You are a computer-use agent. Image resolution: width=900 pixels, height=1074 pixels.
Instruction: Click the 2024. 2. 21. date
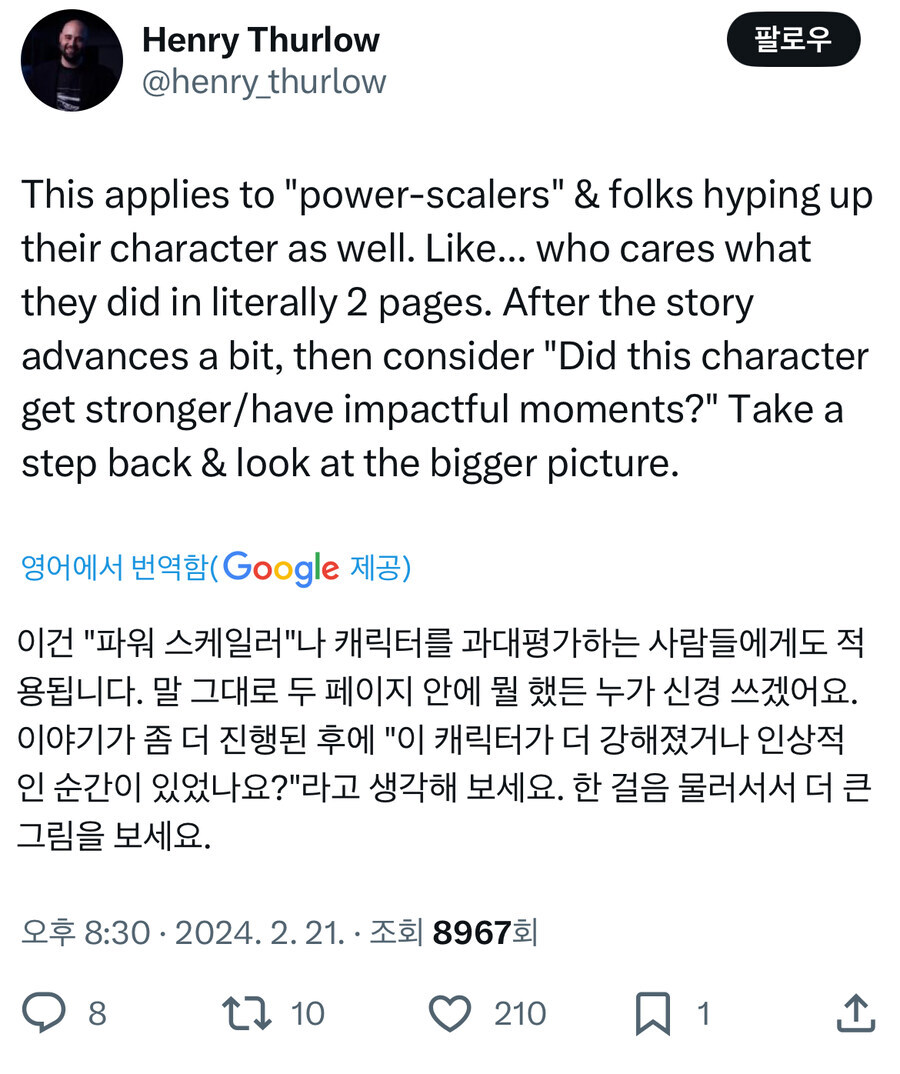pos(260,933)
